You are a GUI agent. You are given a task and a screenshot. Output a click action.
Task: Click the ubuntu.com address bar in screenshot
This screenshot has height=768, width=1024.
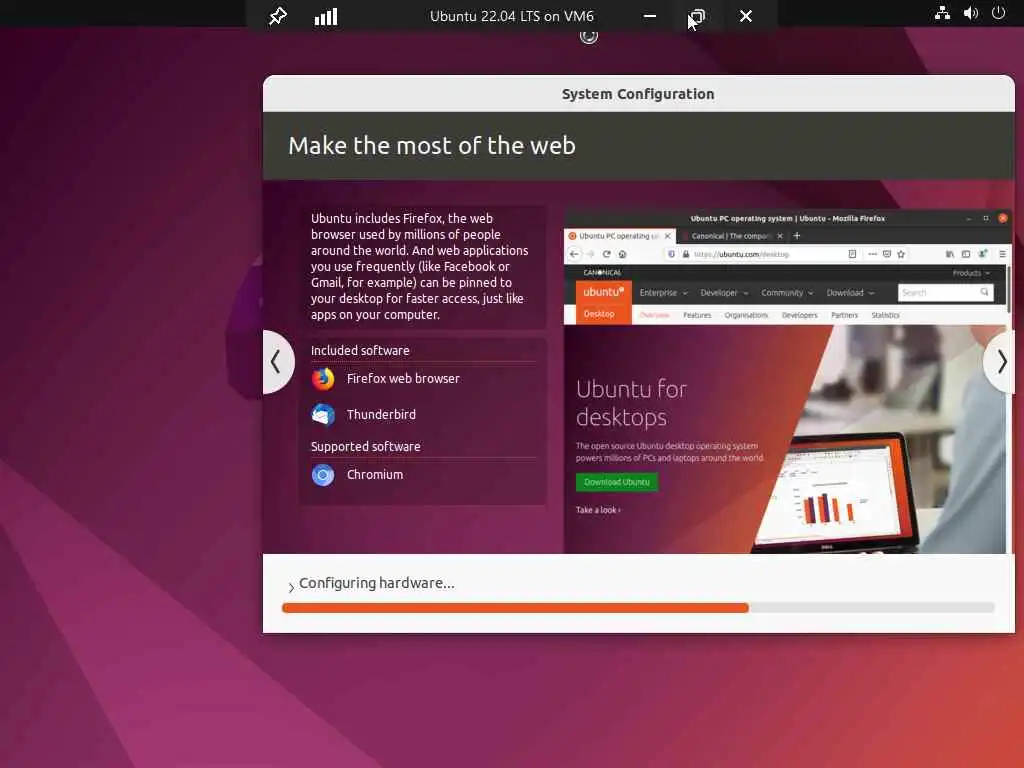tap(761, 254)
